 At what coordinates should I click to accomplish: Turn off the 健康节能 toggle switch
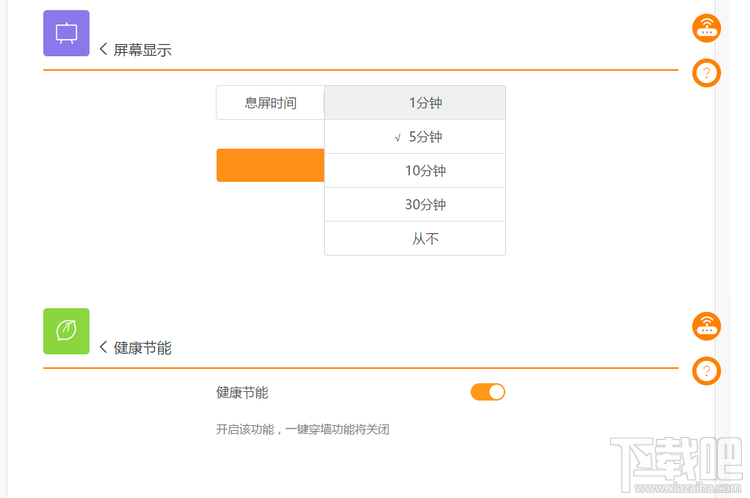[487, 392]
